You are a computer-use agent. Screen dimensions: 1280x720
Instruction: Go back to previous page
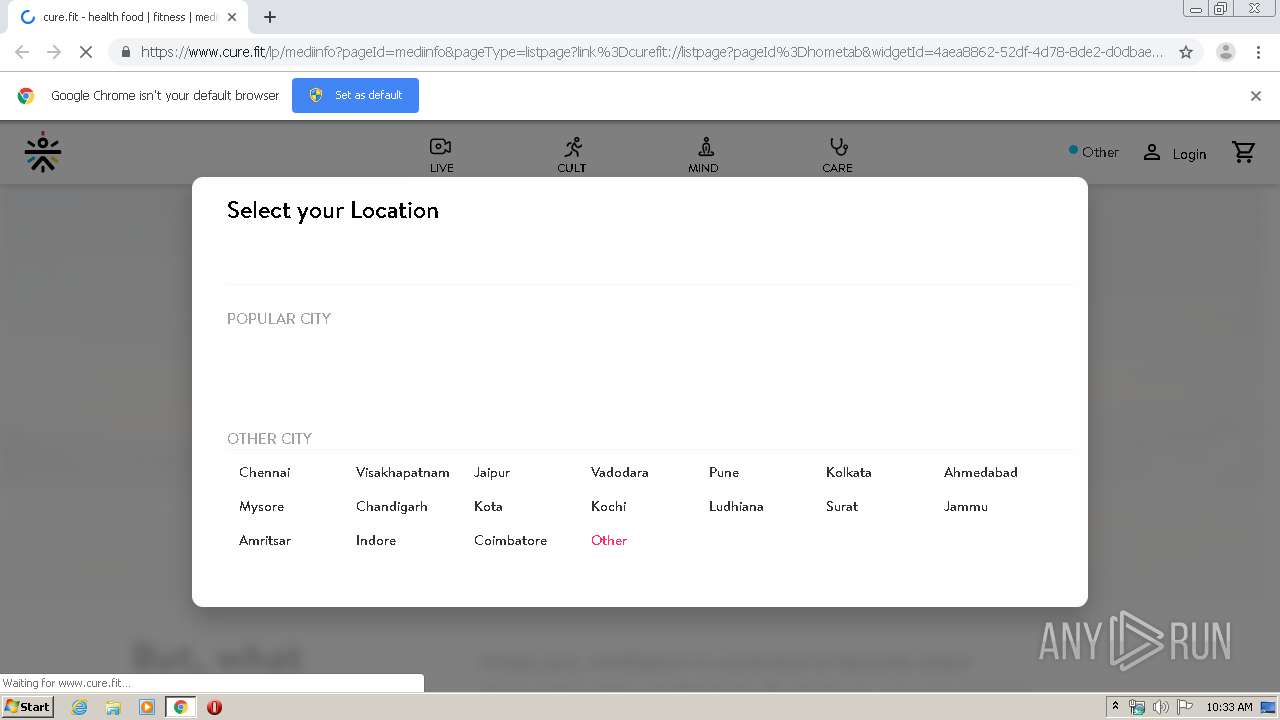point(22,52)
